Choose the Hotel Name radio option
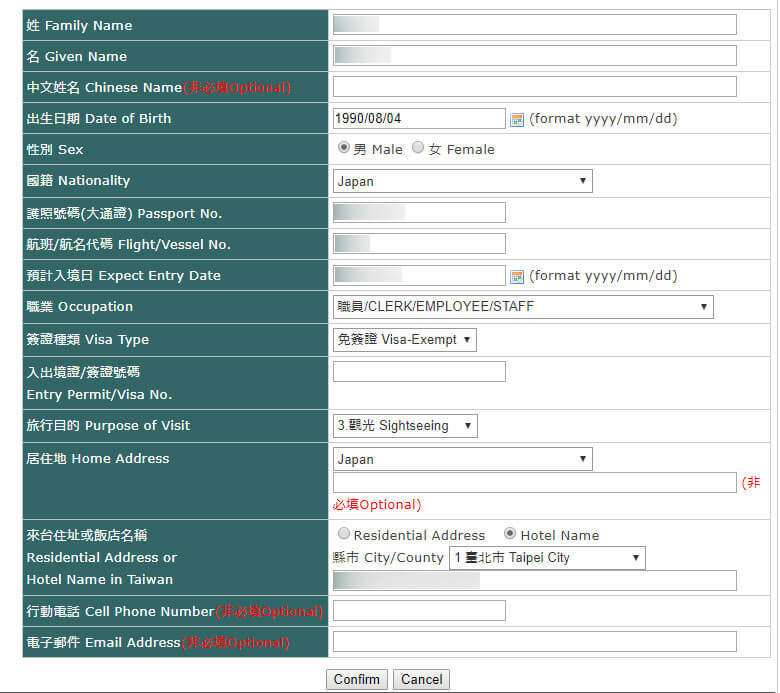The height and width of the screenshot is (693, 780). (510, 534)
